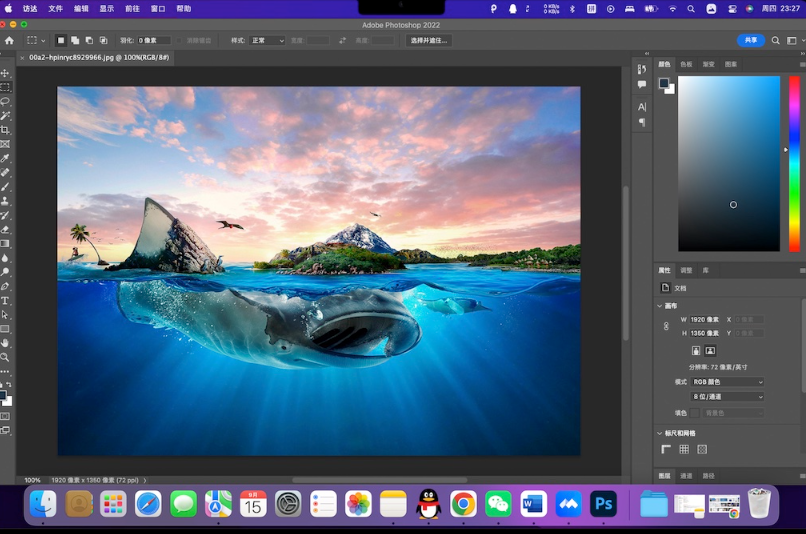Screen dimensions: 806x534
Task: Go to Photoshop Home screen icon
Action: 9,41
